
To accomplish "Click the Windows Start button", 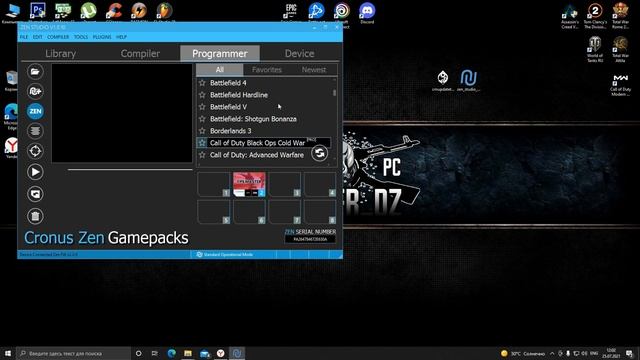I will click(x=8, y=353).
